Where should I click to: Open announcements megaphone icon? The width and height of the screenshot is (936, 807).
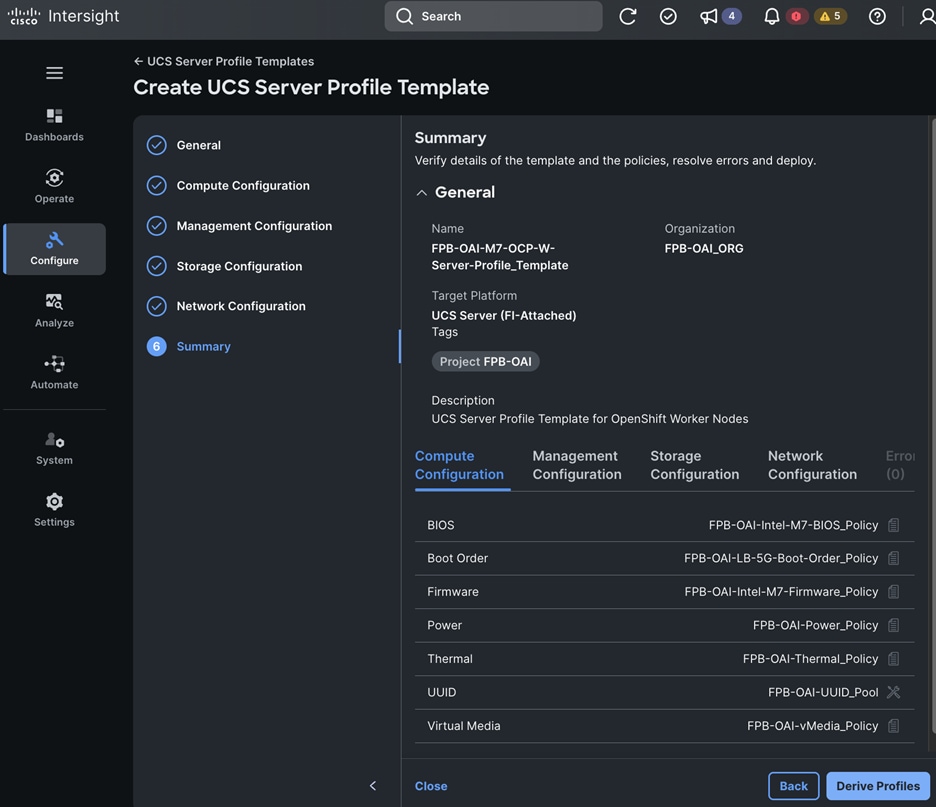coord(709,16)
